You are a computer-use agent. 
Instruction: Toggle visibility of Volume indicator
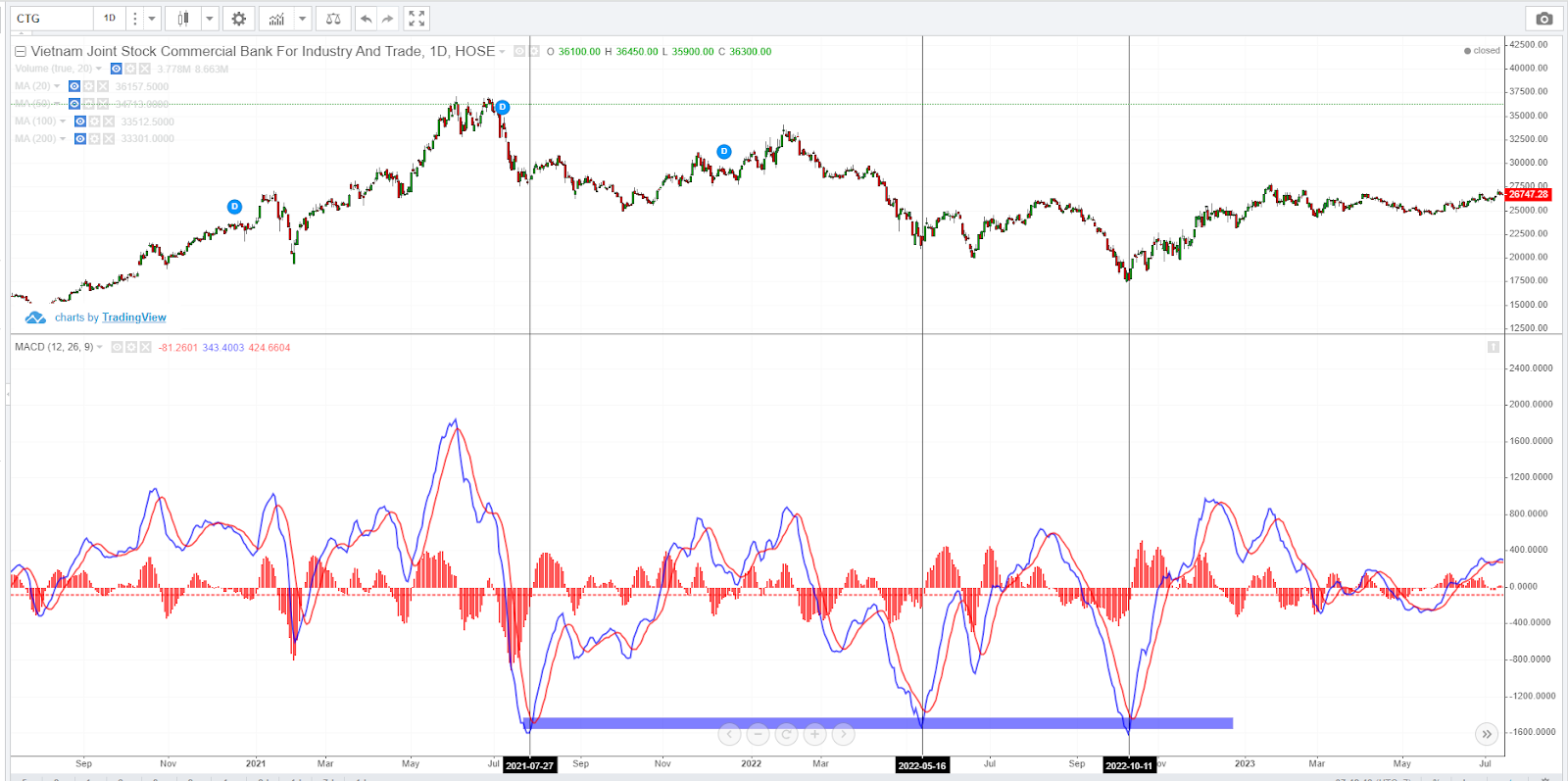click(x=116, y=69)
